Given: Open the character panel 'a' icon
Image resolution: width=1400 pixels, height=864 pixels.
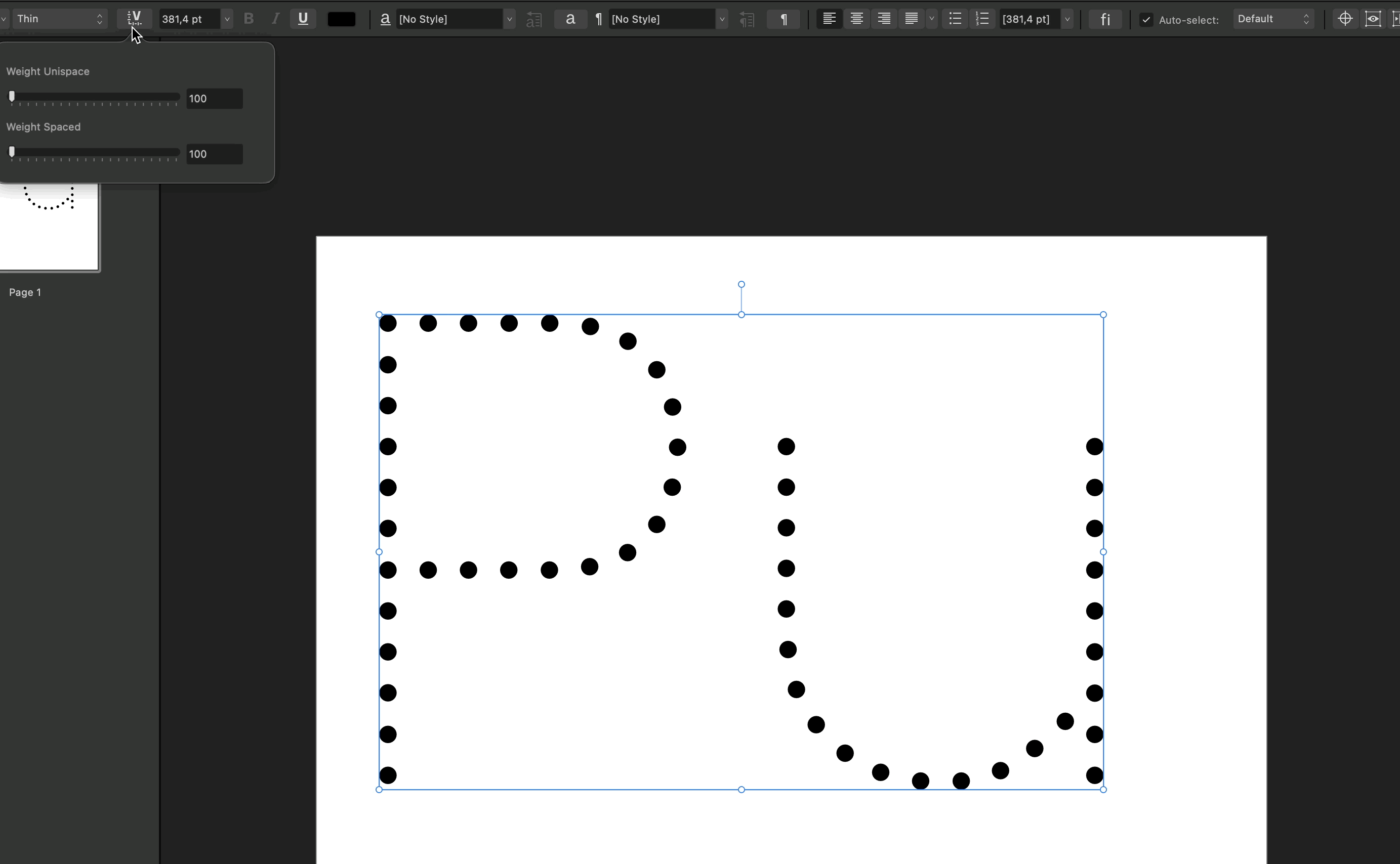Looking at the screenshot, I should tap(570, 19).
